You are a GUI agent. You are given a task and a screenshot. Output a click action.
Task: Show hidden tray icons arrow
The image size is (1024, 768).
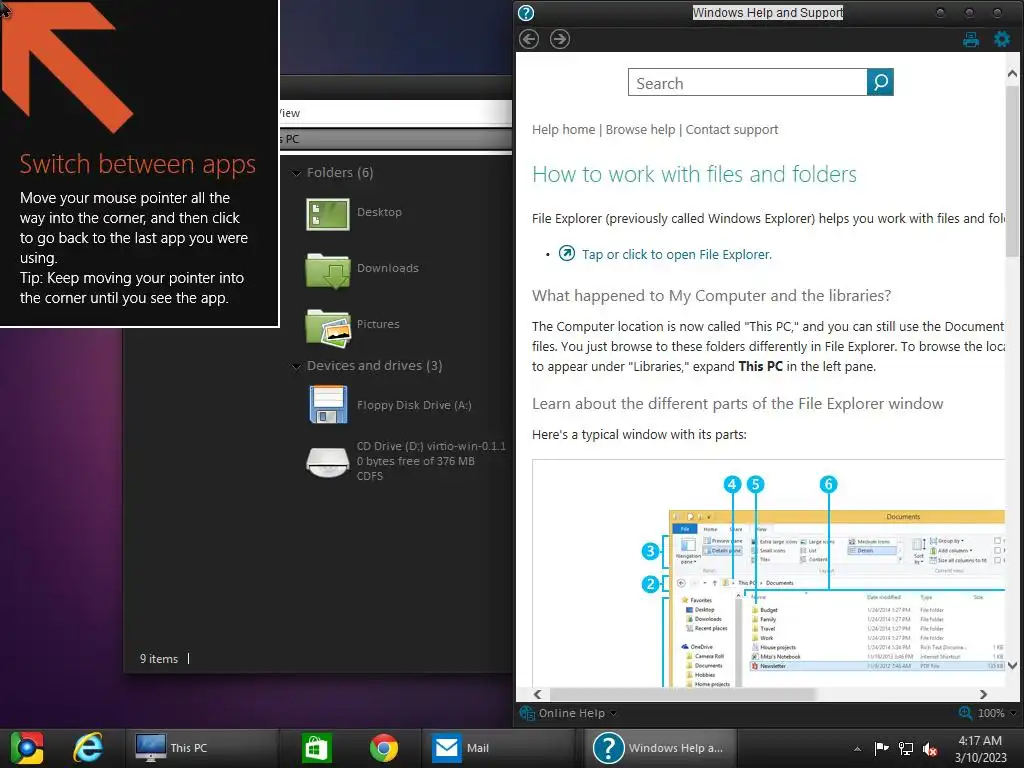(x=857, y=749)
